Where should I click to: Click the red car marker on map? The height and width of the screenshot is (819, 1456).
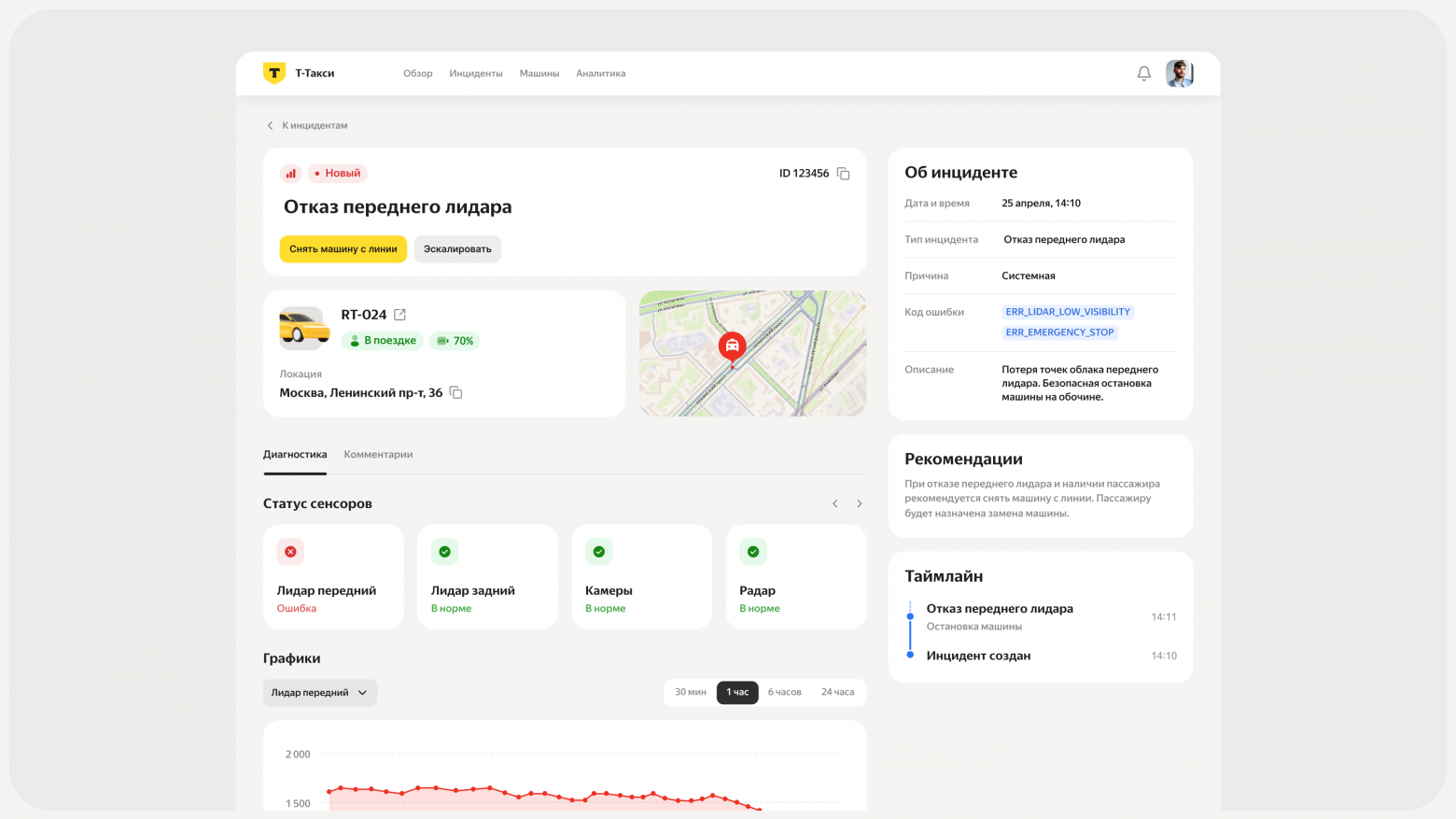(733, 347)
